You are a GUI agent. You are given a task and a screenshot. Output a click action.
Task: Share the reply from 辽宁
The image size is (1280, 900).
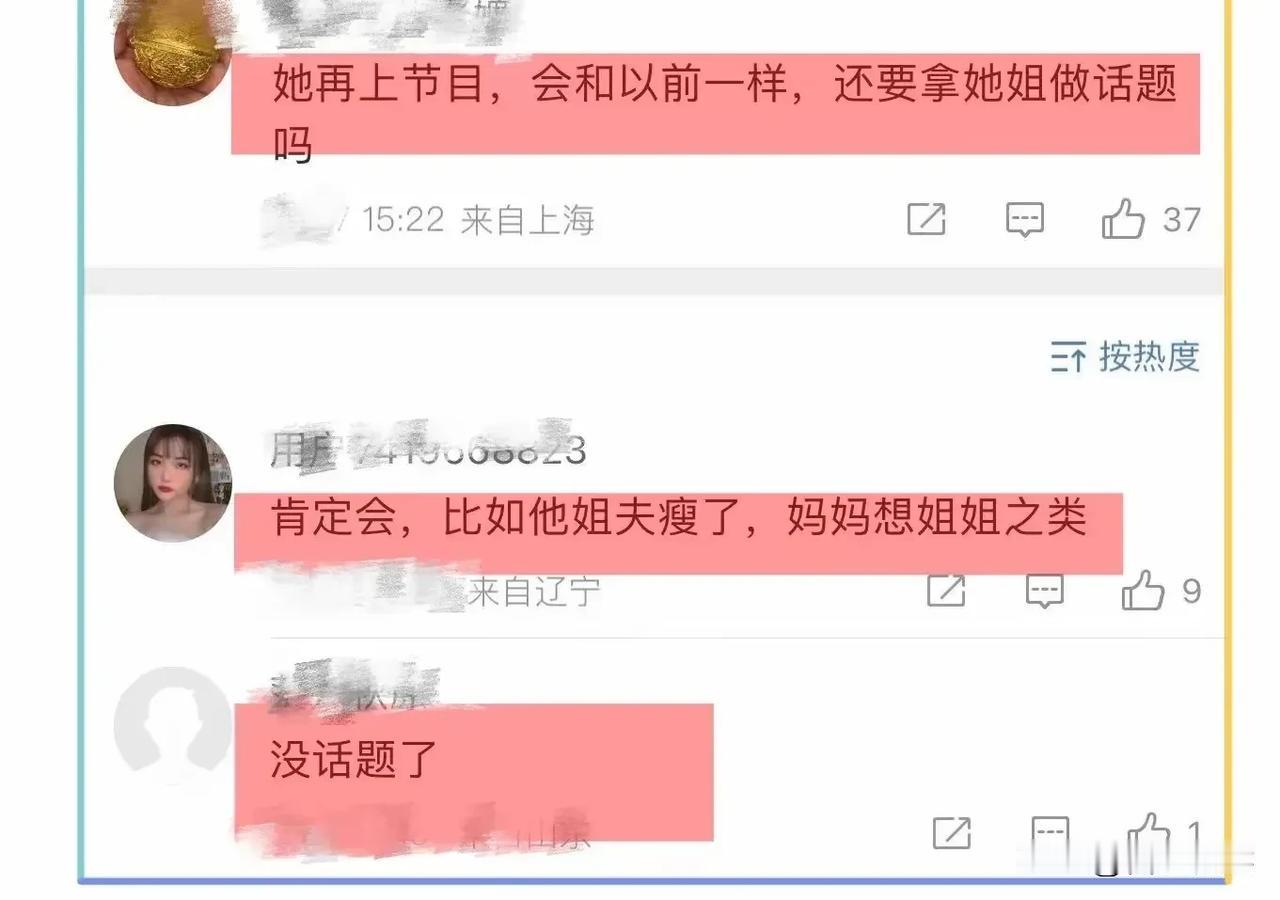point(946,592)
